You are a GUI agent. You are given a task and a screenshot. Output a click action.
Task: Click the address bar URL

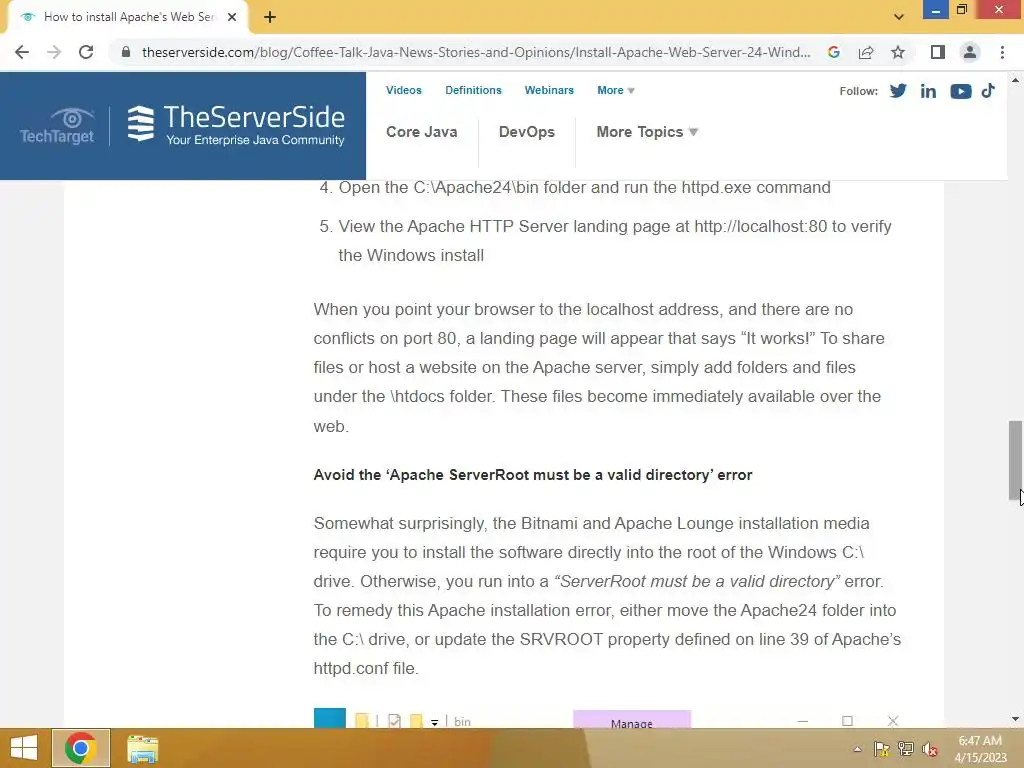tap(476, 52)
